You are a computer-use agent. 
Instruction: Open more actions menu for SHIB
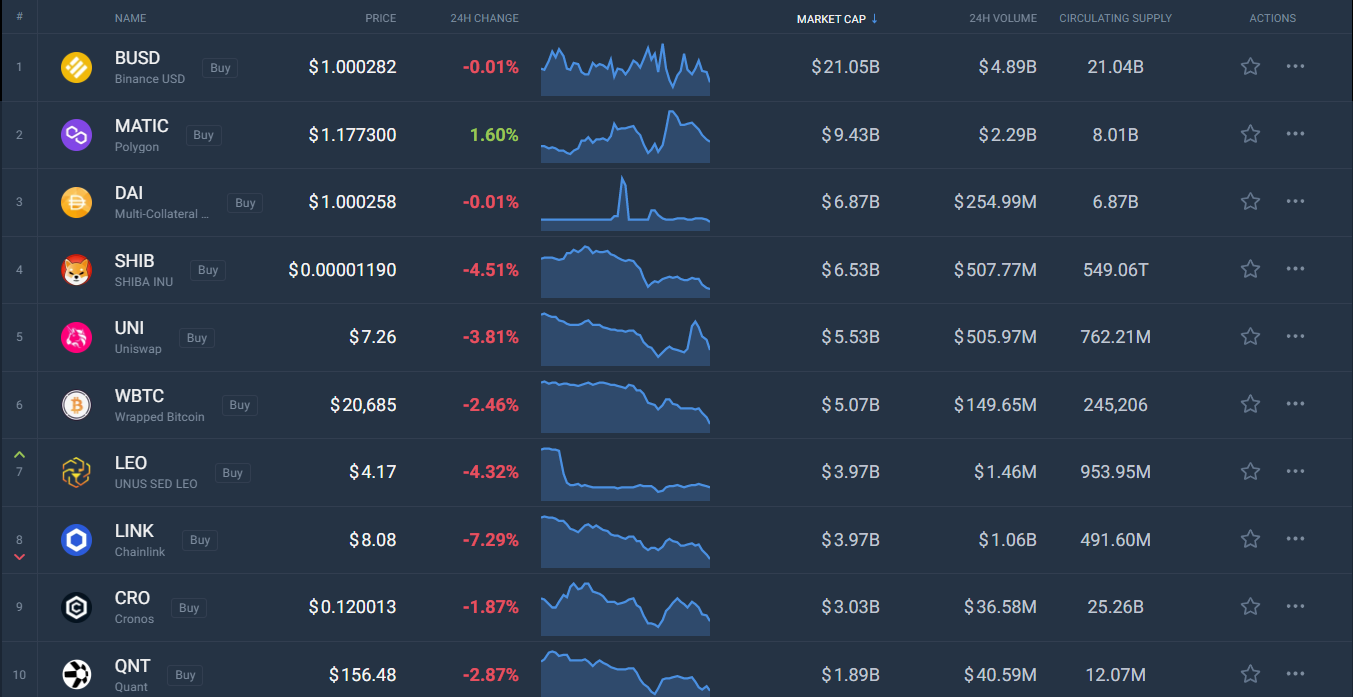(1295, 269)
